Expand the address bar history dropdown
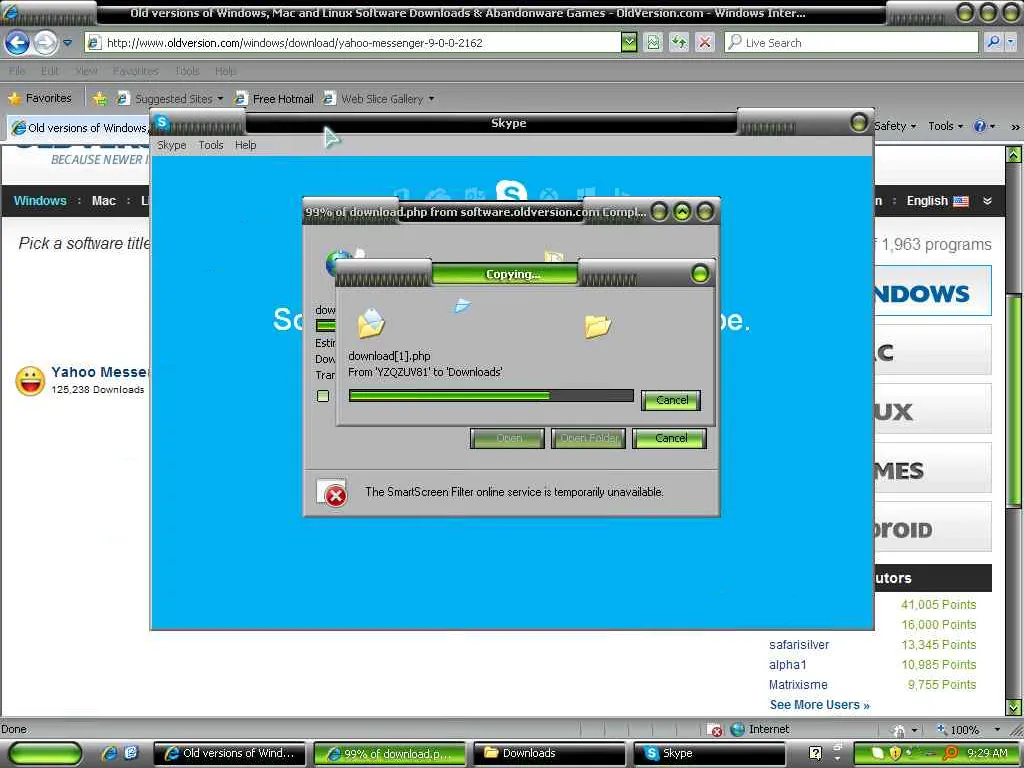 (x=628, y=43)
